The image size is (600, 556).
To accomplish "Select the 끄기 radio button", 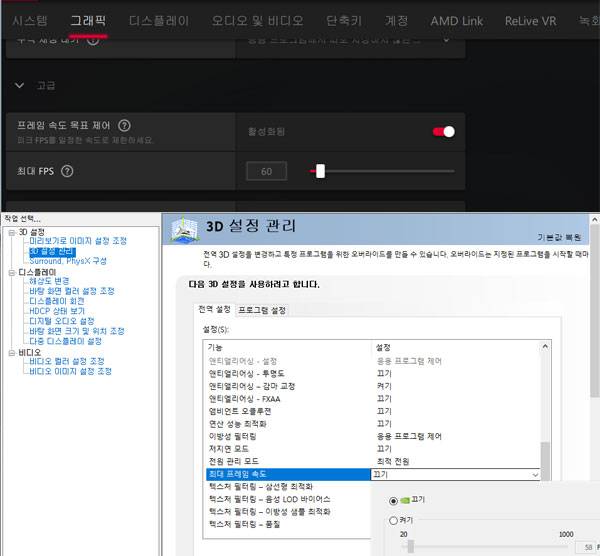I will point(393,499).
